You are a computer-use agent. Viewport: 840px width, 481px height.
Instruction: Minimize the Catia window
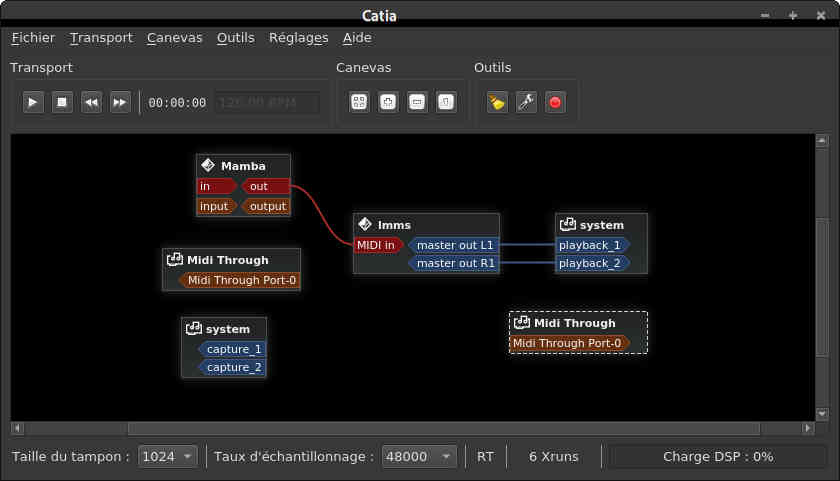coord(765,16)
